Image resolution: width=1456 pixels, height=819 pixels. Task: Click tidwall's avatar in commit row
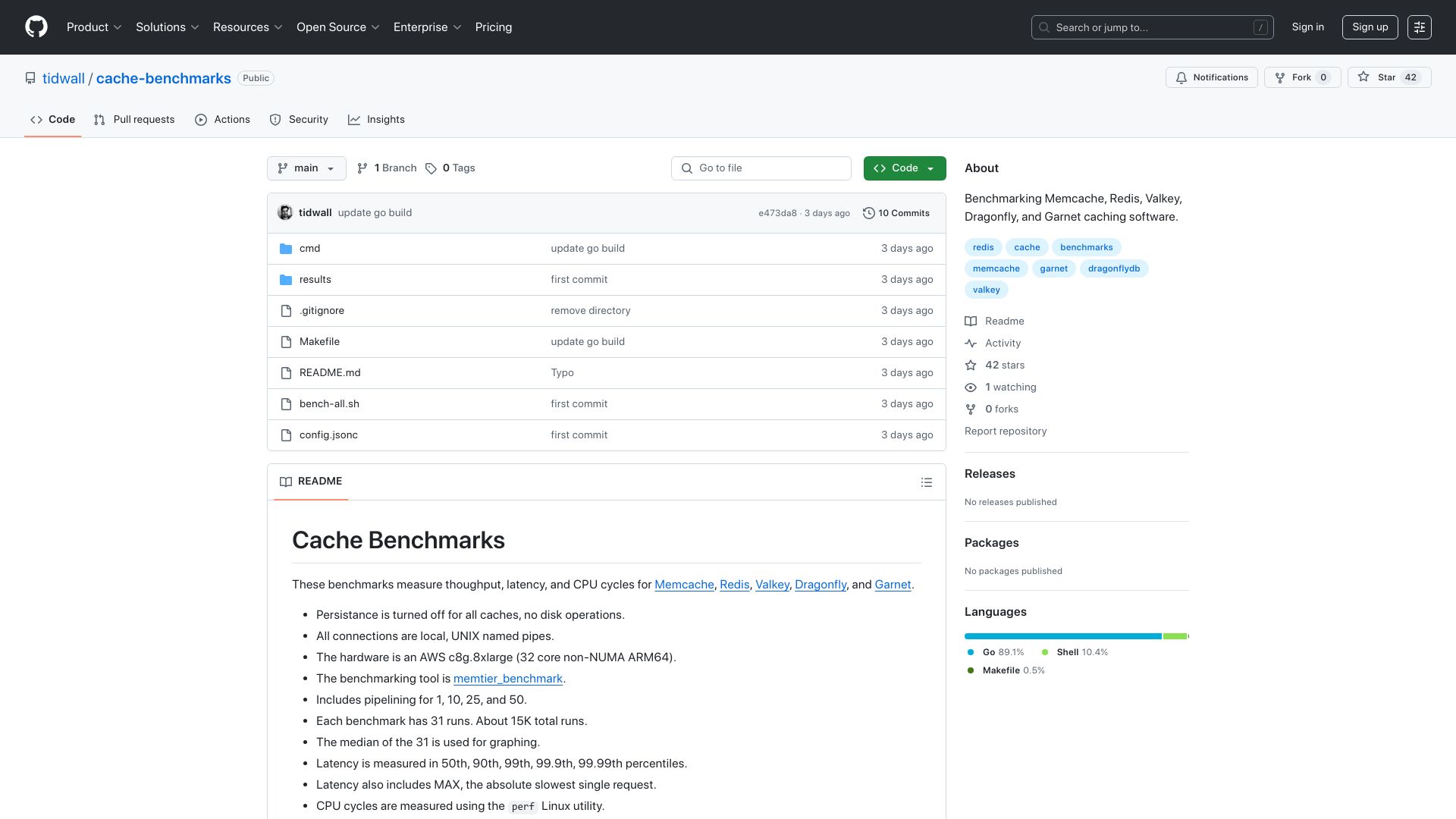point(285,213)
